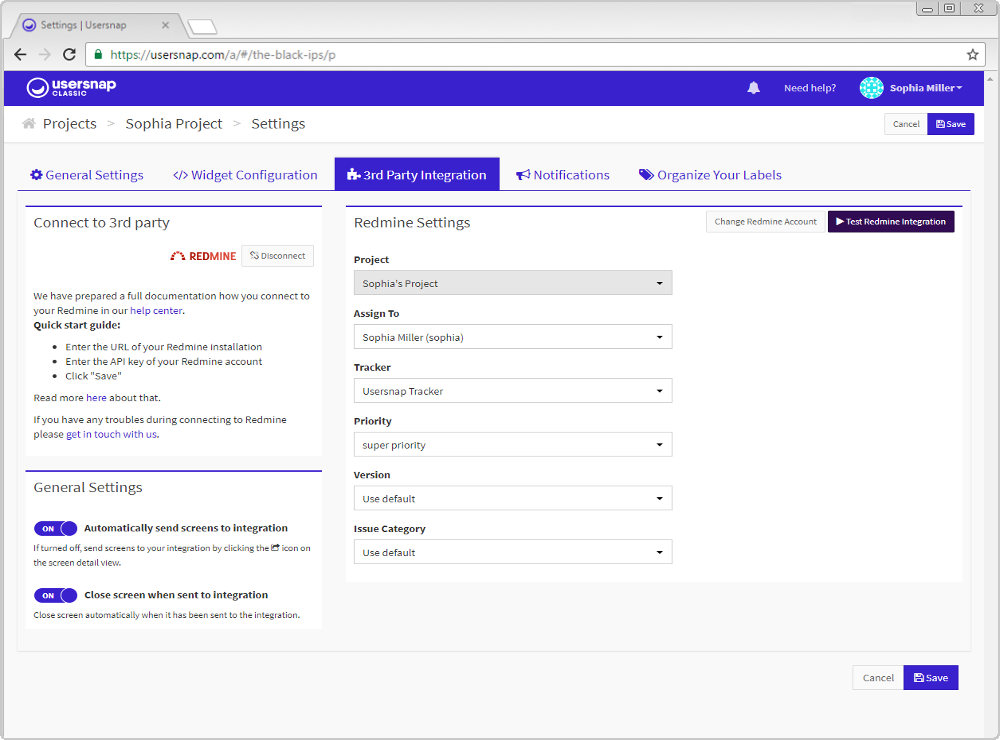
Task: Reload the page in the browser
Action: pos(69,55)
